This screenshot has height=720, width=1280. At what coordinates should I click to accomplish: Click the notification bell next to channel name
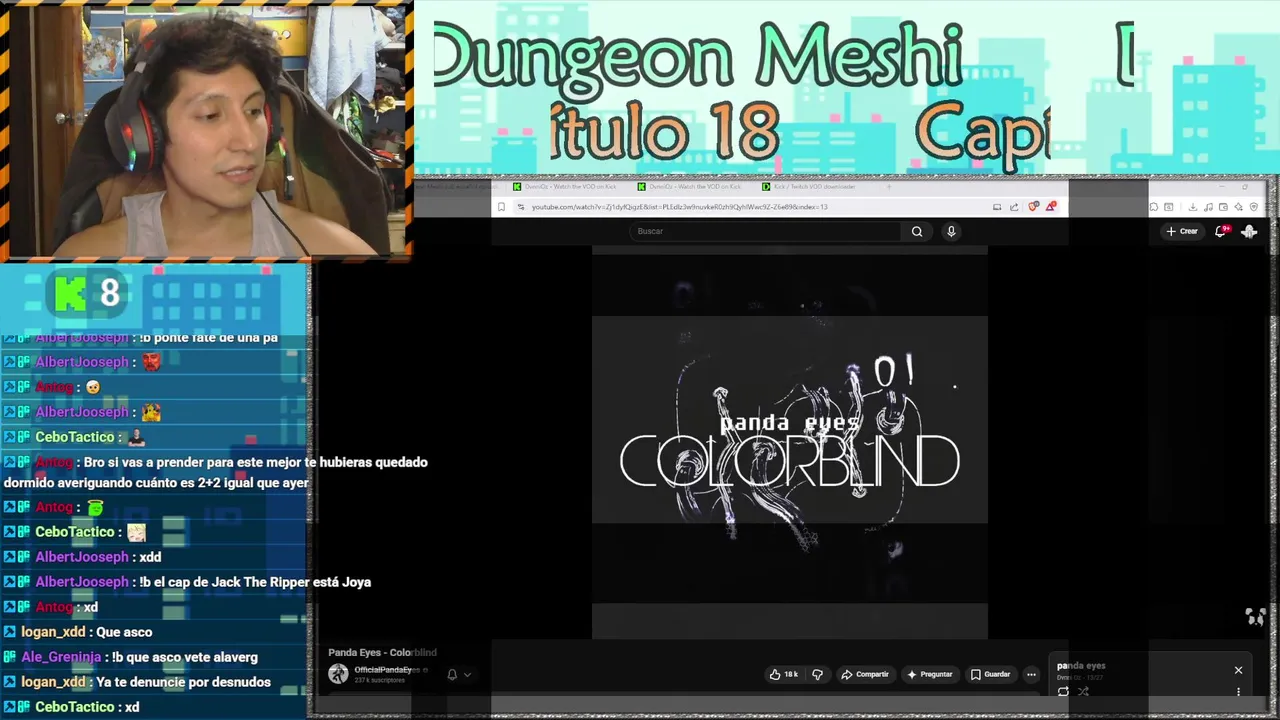[452, 674]
